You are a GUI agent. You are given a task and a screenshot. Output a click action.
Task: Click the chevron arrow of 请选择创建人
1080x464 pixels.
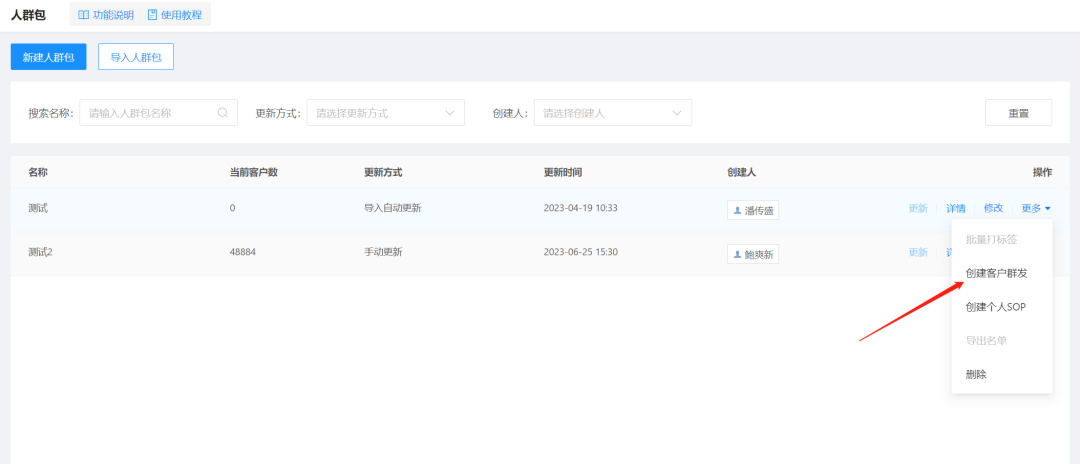point(677,113)
